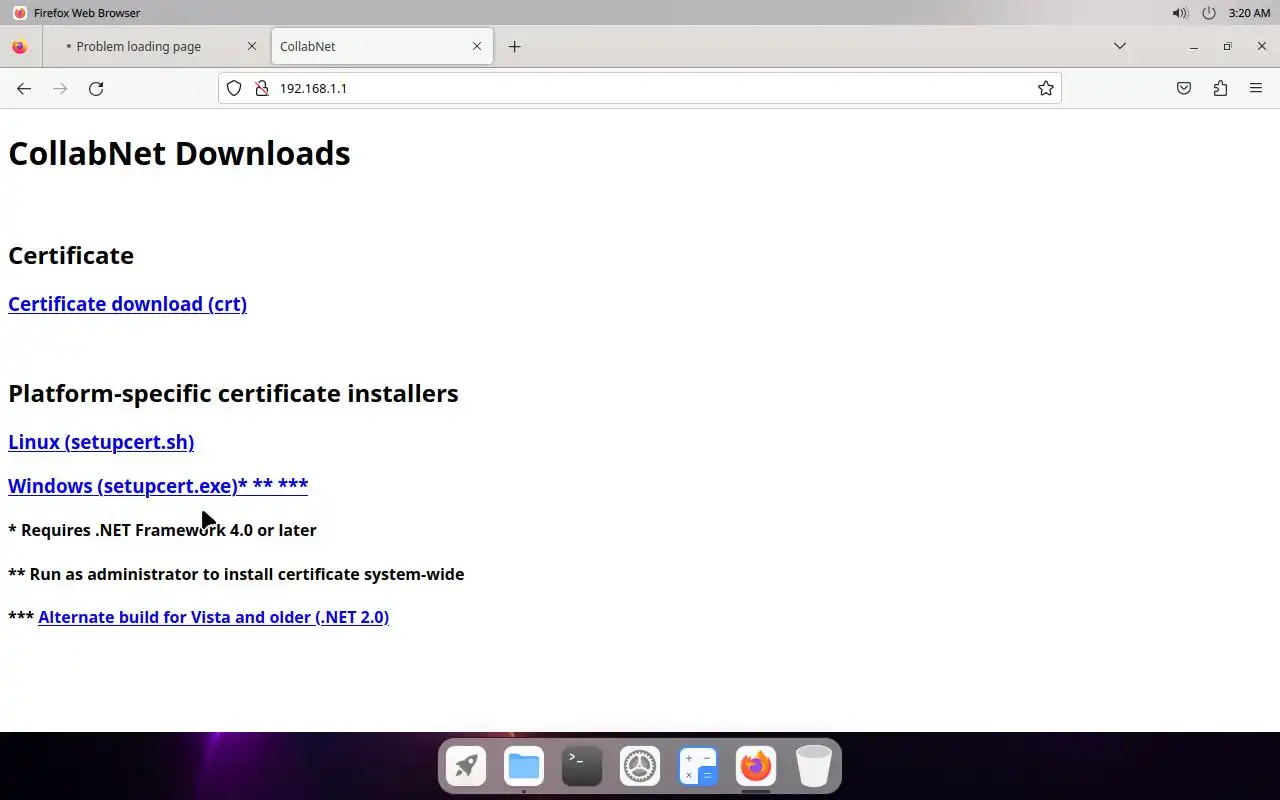Open the Pocket save icon
This screenshot has height=800, width=1280.
(1184, 88)
